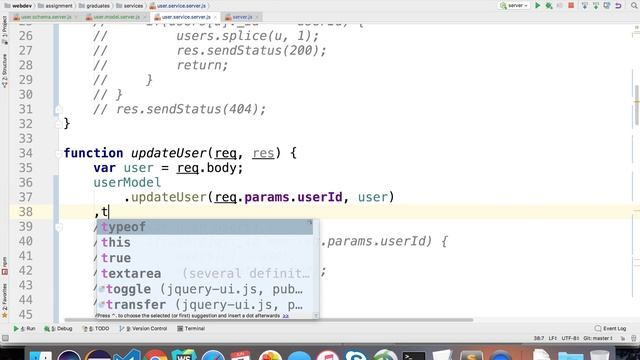Screen dimensions: 640x360
Task: Open Skype from the Dock
Action: pos(356,356)
